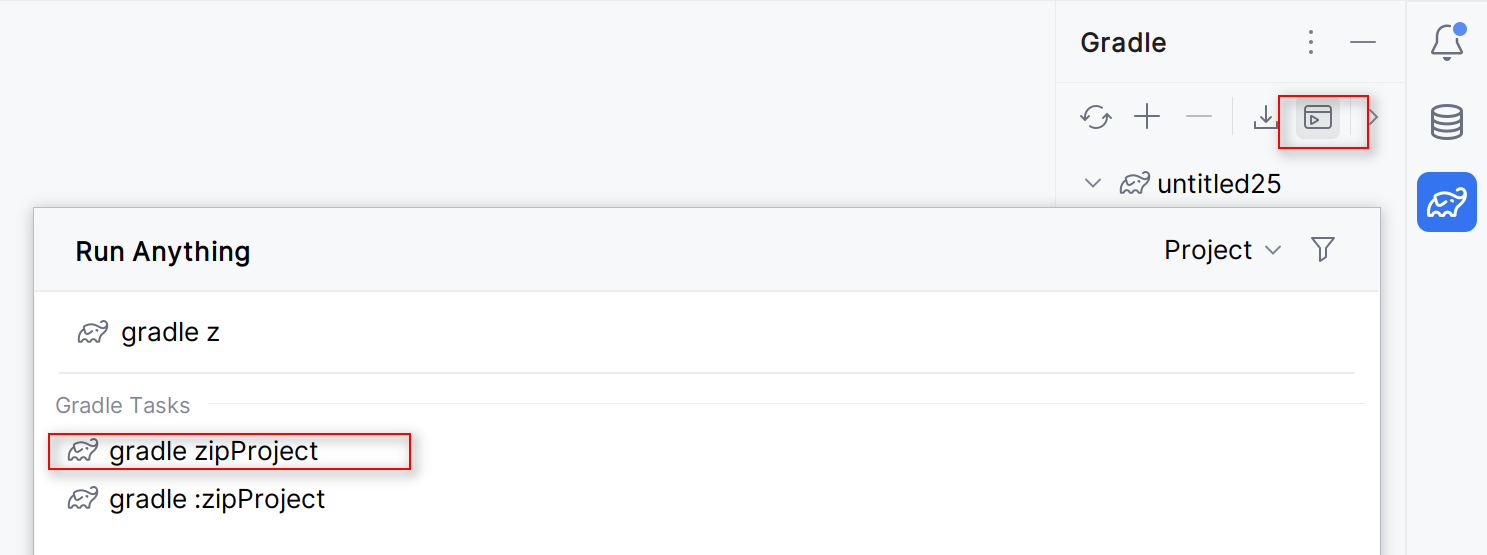
Task: Click the filter funnel in Run Anything
Action: tap(1323, 250)
